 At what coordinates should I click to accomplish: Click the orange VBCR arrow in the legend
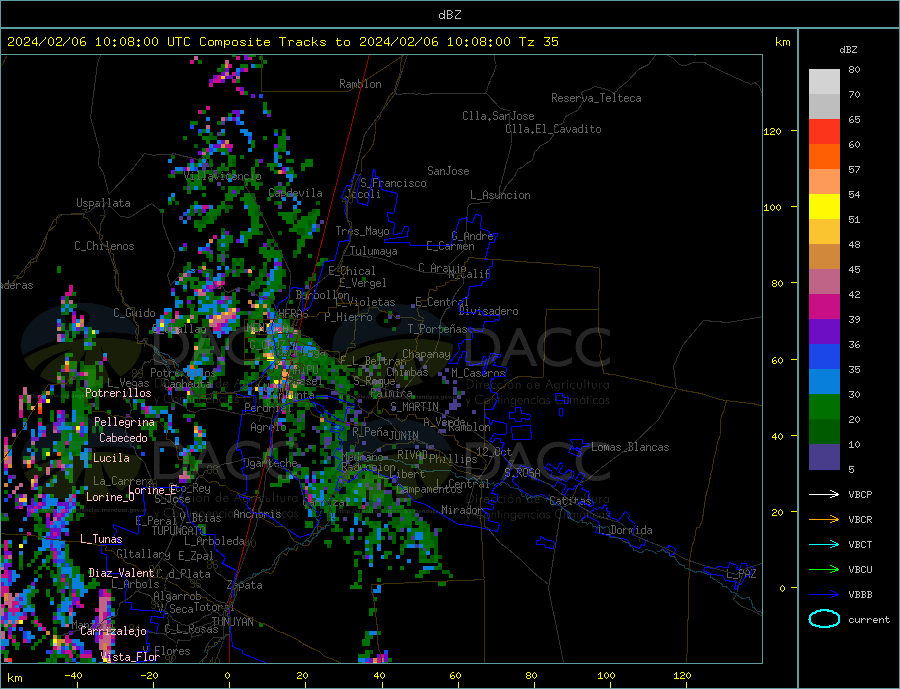click(824, 519)
